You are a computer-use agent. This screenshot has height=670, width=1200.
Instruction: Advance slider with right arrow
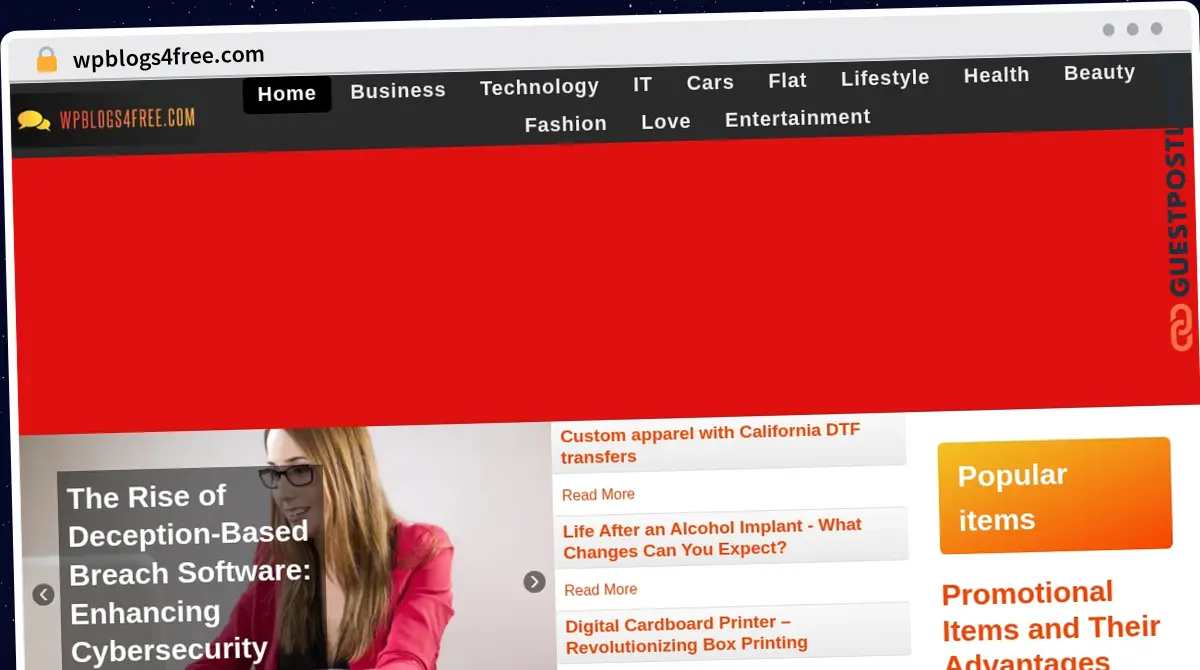point(535,582)
